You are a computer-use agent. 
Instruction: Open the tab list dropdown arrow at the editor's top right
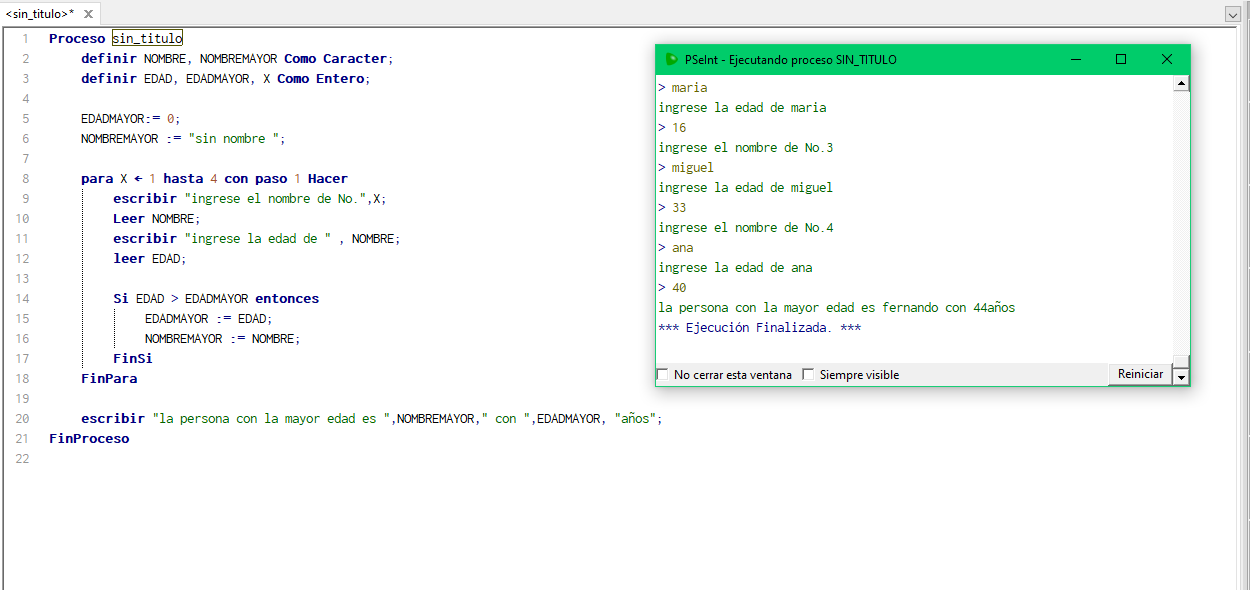pyautogui.click(x=1233, y=14)
